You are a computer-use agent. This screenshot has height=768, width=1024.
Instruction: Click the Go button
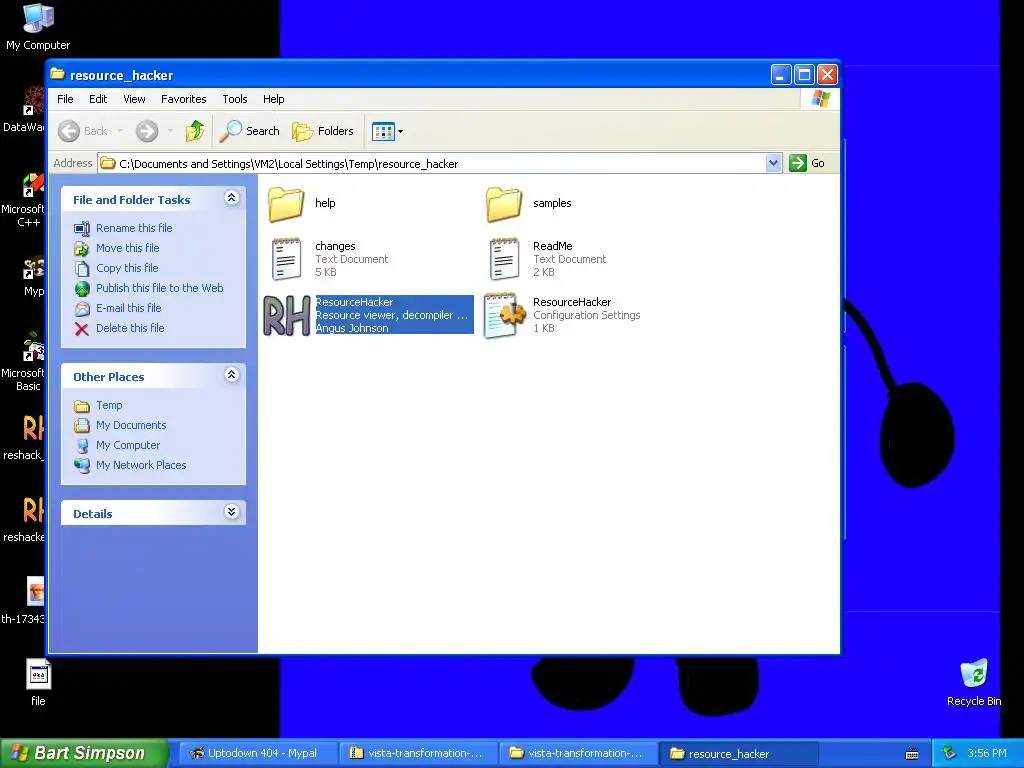click(807, 163)
